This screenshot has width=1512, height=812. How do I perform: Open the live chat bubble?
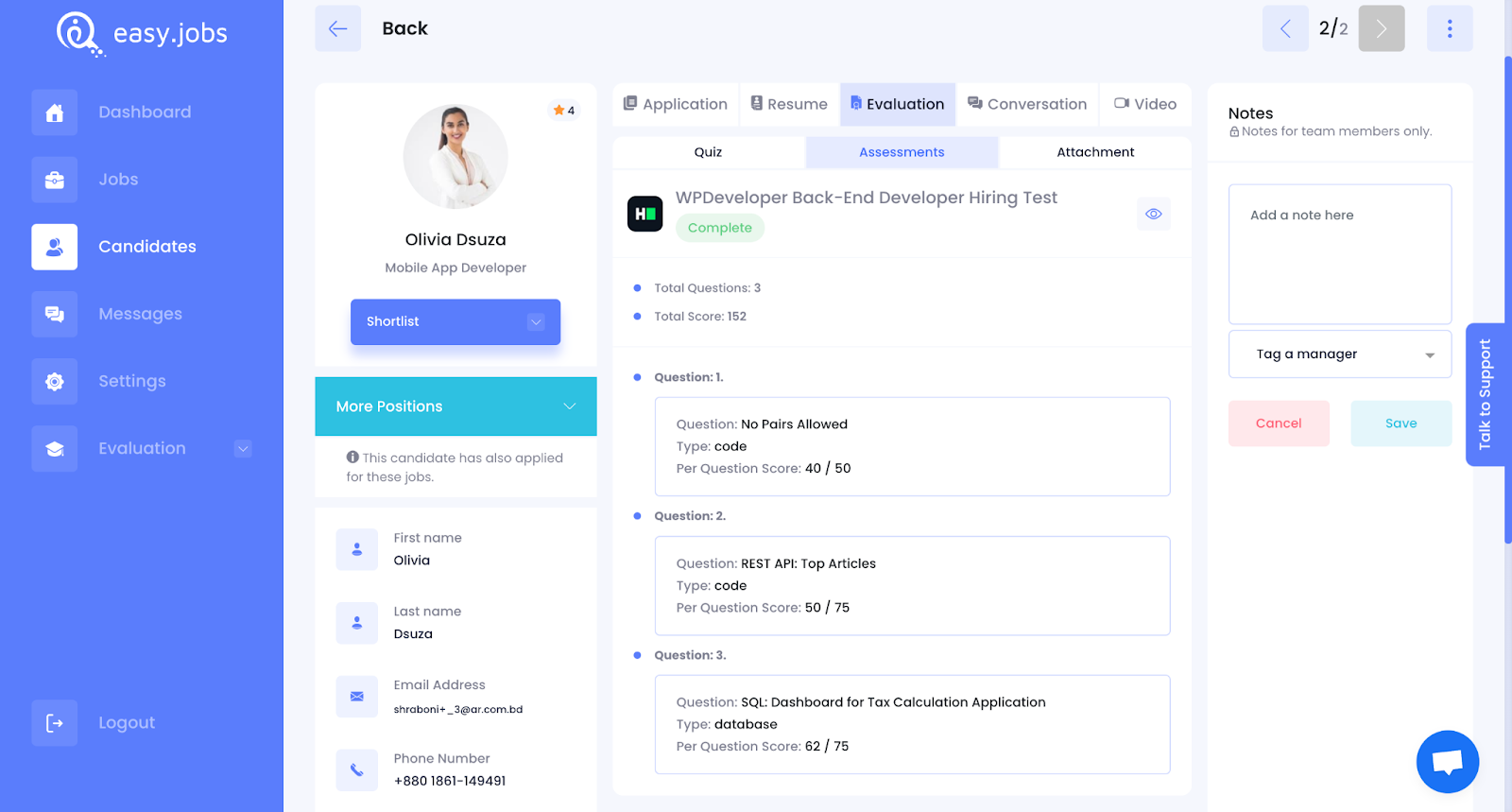pos(1447,762)
